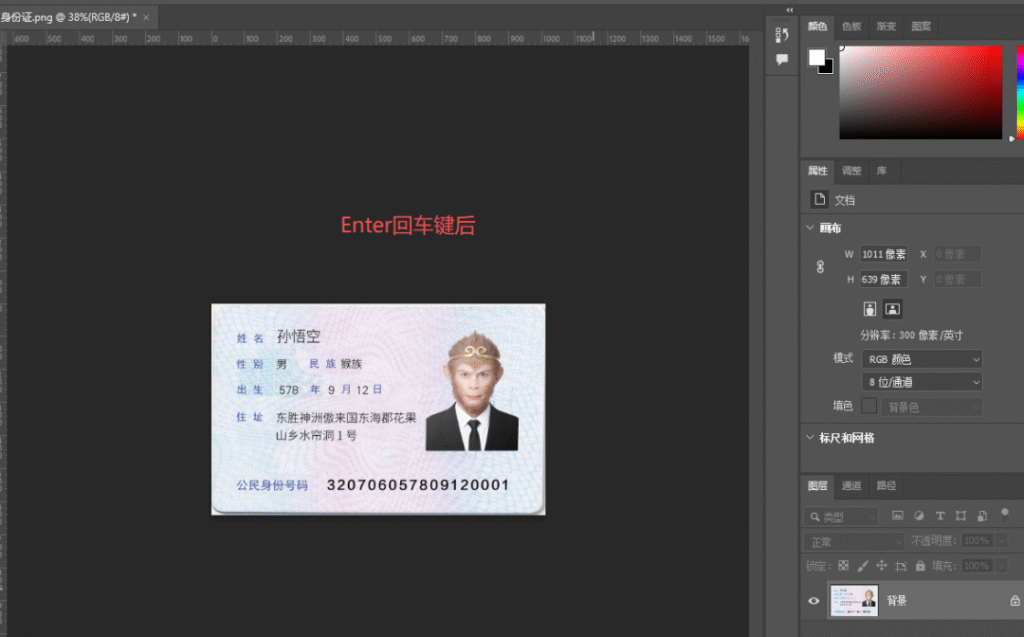1024x637 pixels.
Task: Open the opacity slider dropdown arrow
Action: 1002,541
